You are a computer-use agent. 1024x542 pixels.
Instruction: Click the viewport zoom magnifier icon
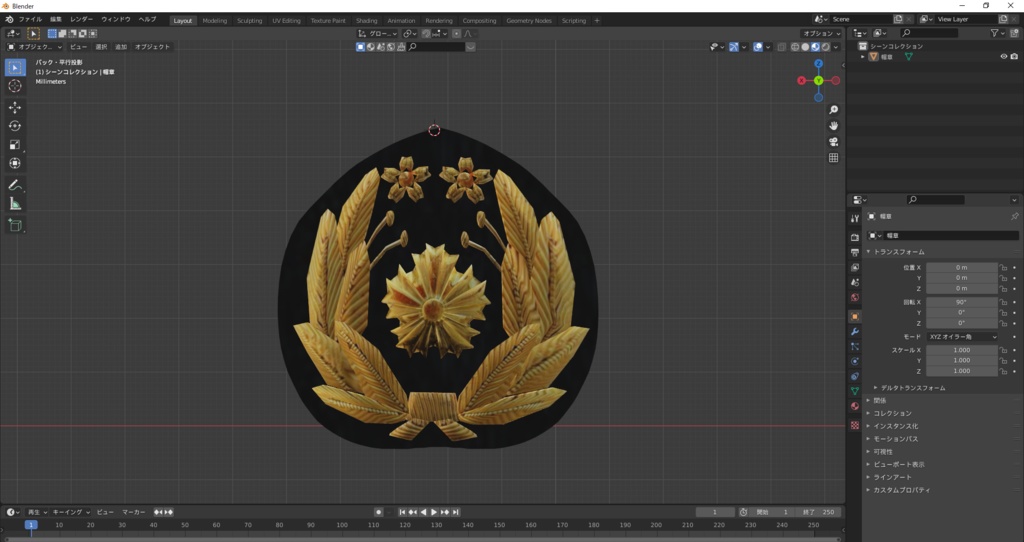(833, 110)
